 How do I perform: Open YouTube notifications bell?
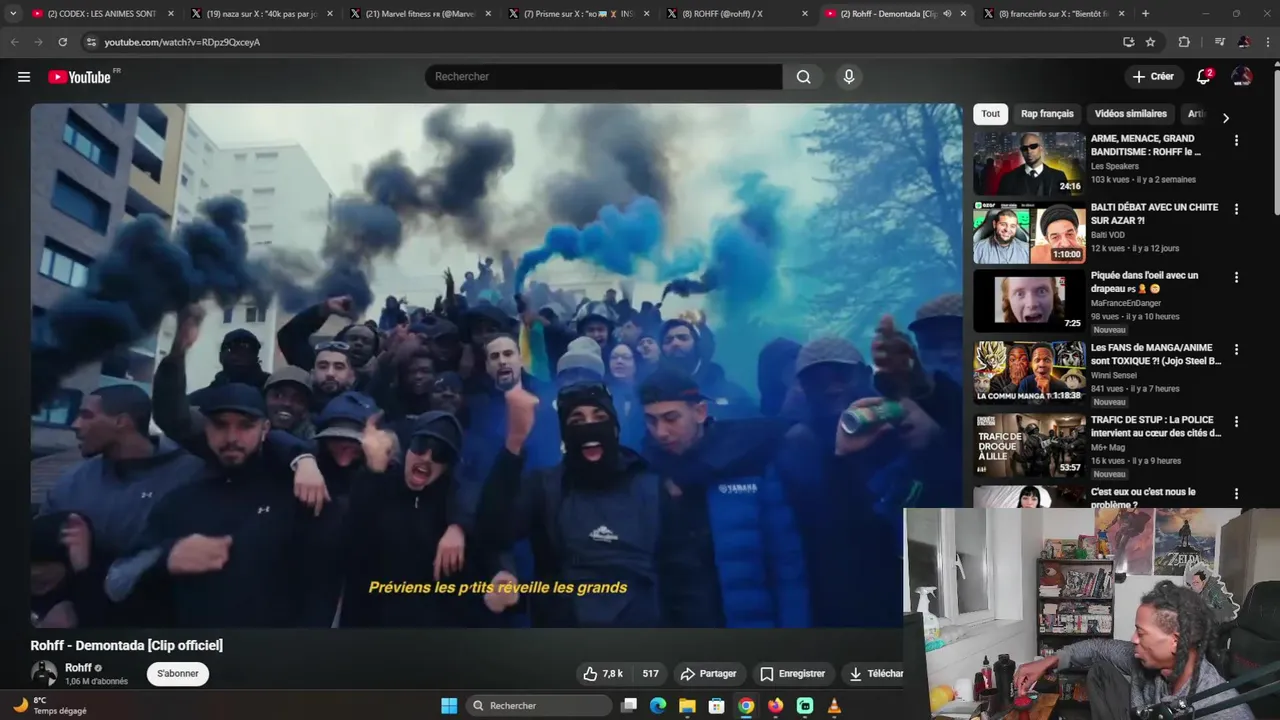(x=1205, y=77)
